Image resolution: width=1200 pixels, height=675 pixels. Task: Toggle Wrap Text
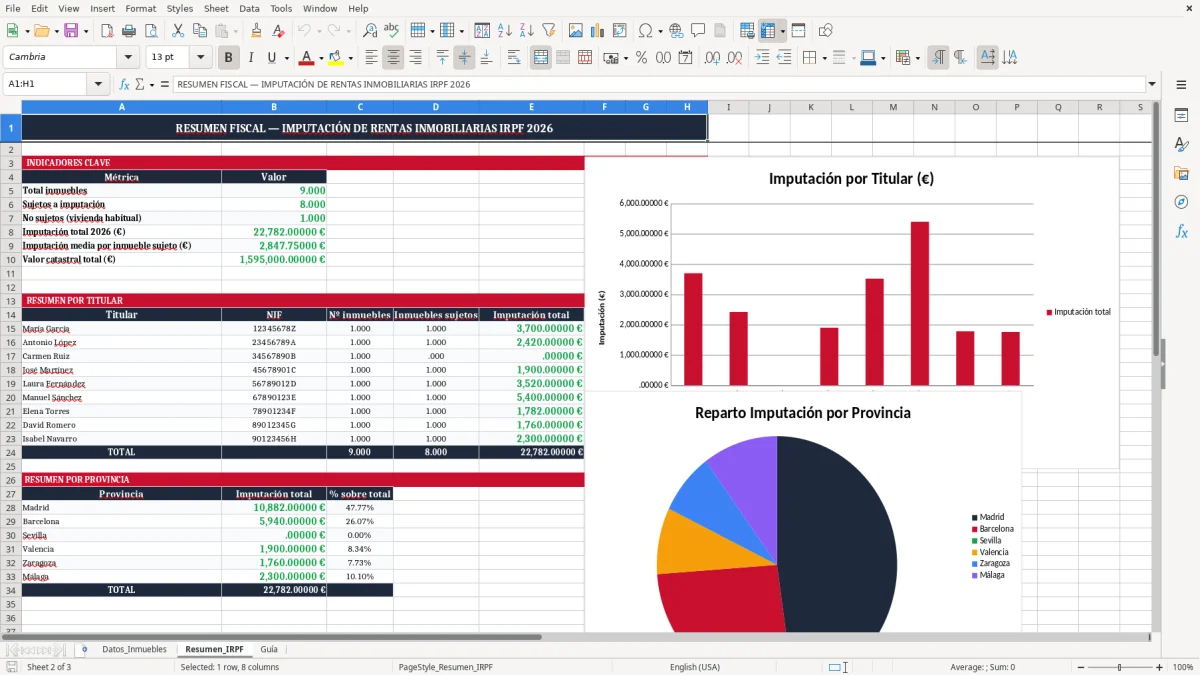tap(513, 58)
